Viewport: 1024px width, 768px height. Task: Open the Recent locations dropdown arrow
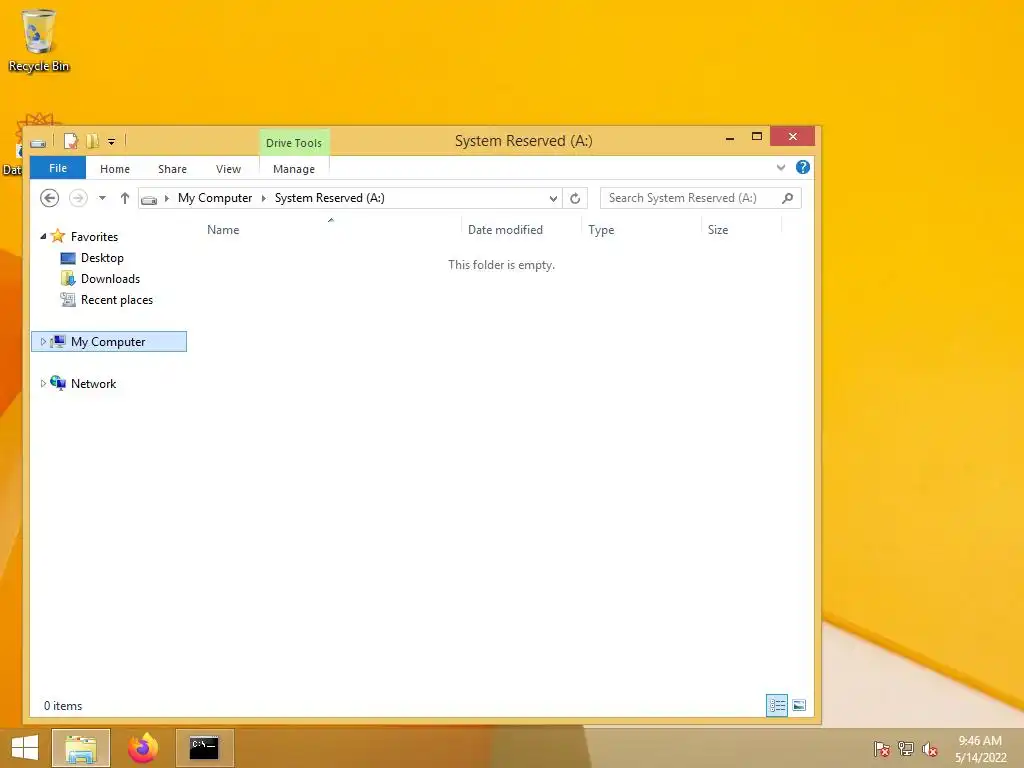[x=103, y=198]
